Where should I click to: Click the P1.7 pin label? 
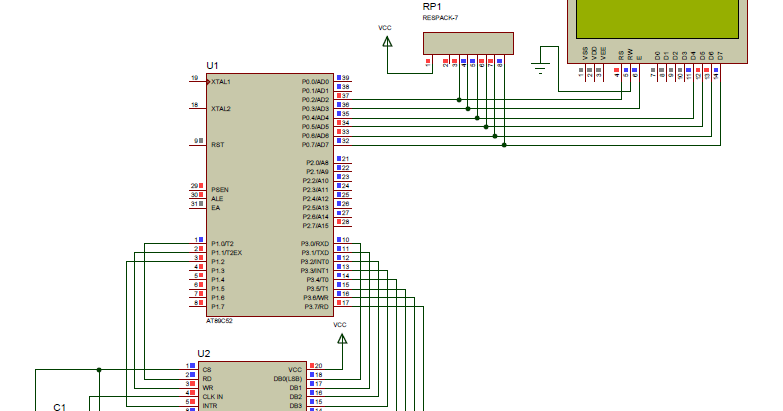(218, 307)
